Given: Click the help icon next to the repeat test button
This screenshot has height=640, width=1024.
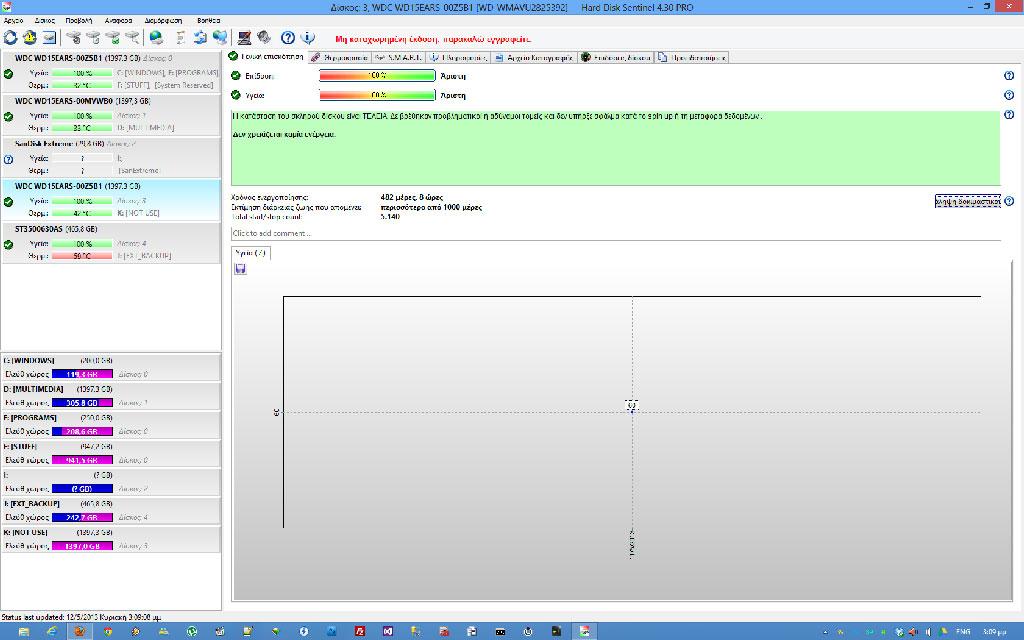Looking at the screenshot, I should tap(1009, 201).
